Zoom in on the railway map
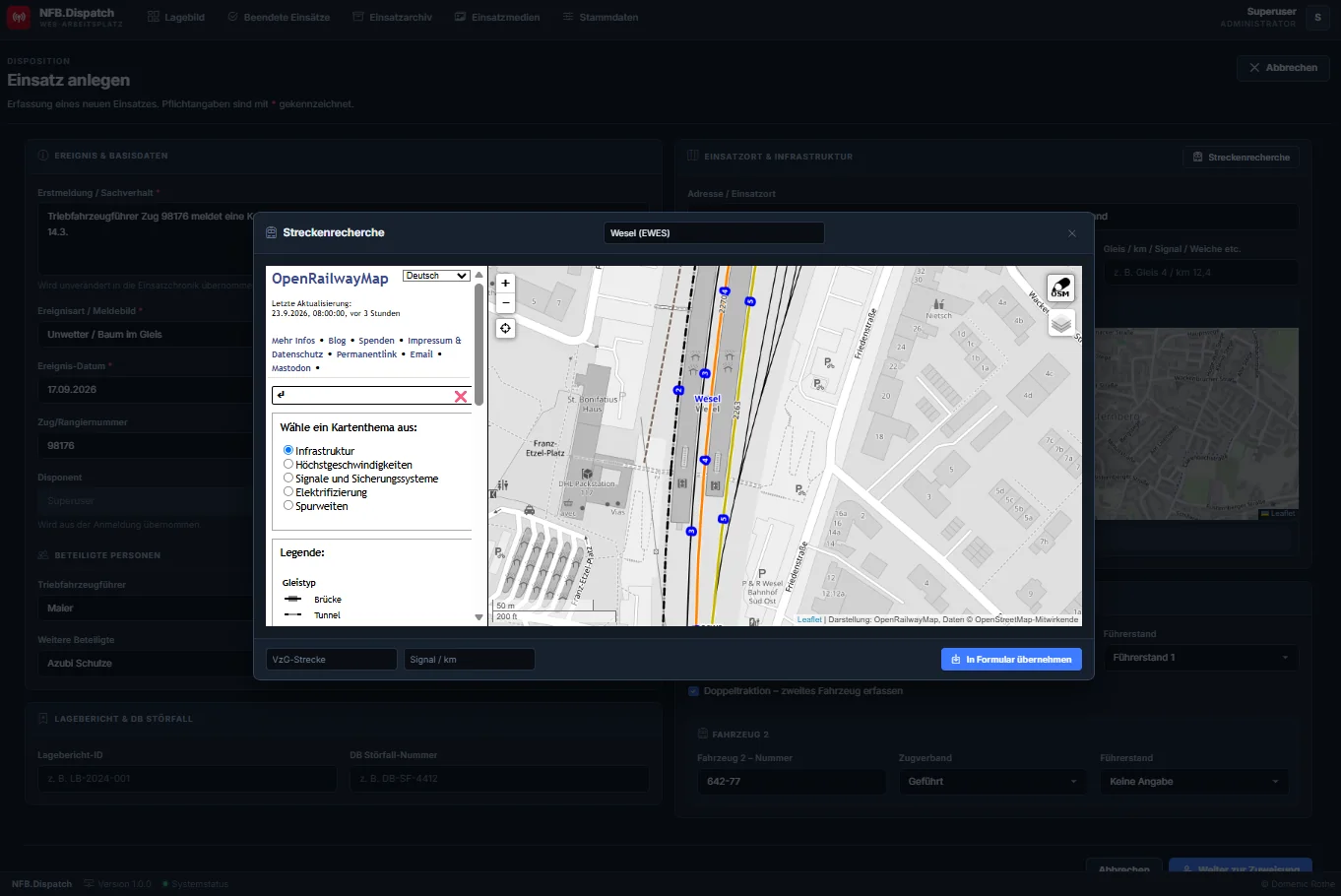The width and height of the screenshot is (1341, 896). pos(505,283)
